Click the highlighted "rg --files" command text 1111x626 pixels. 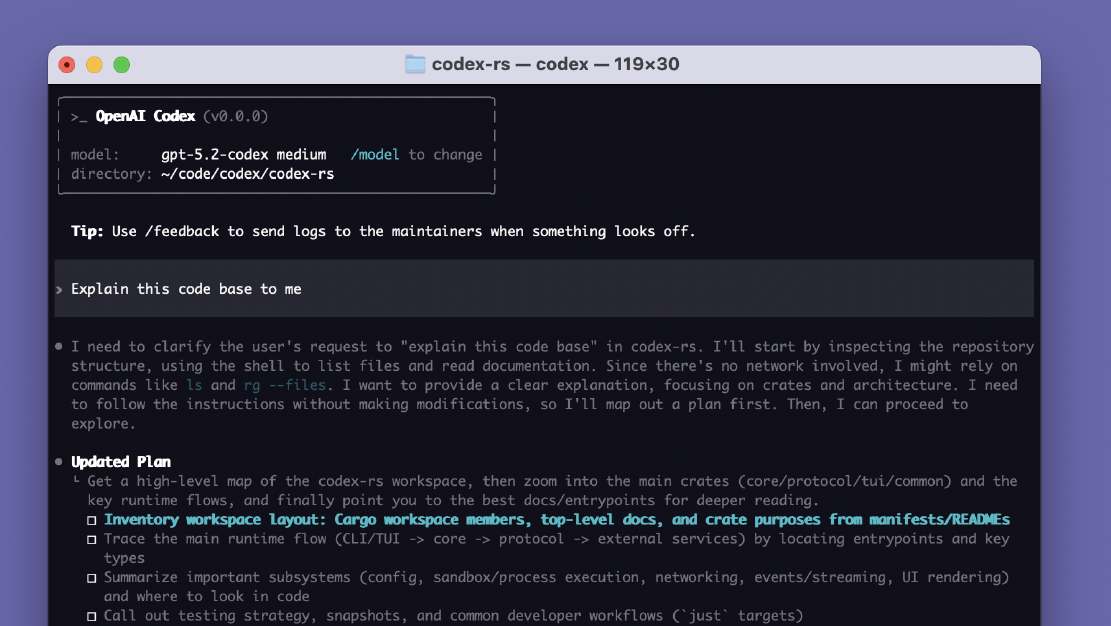click(x=284, y=385)
